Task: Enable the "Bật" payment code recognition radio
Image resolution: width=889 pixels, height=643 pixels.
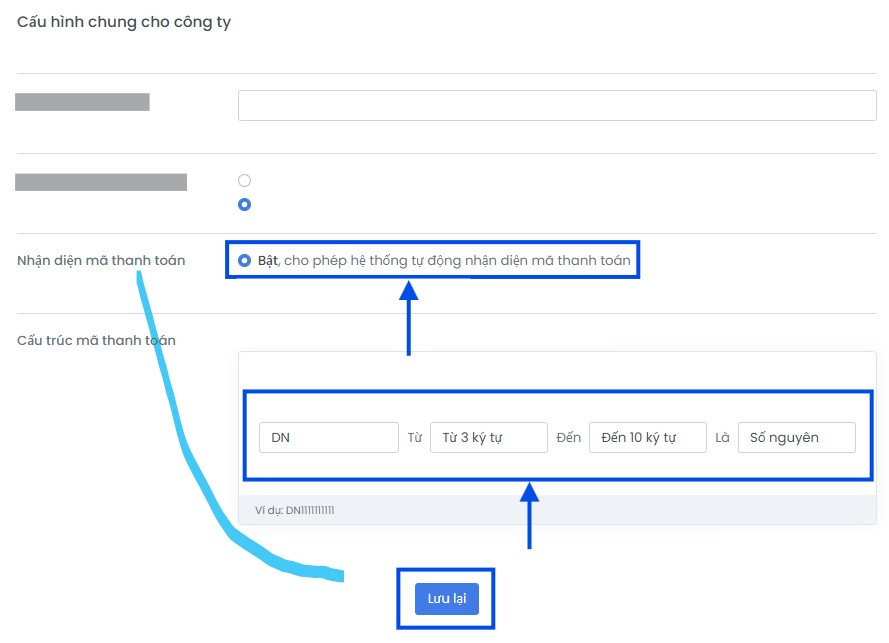Action: 244,261
